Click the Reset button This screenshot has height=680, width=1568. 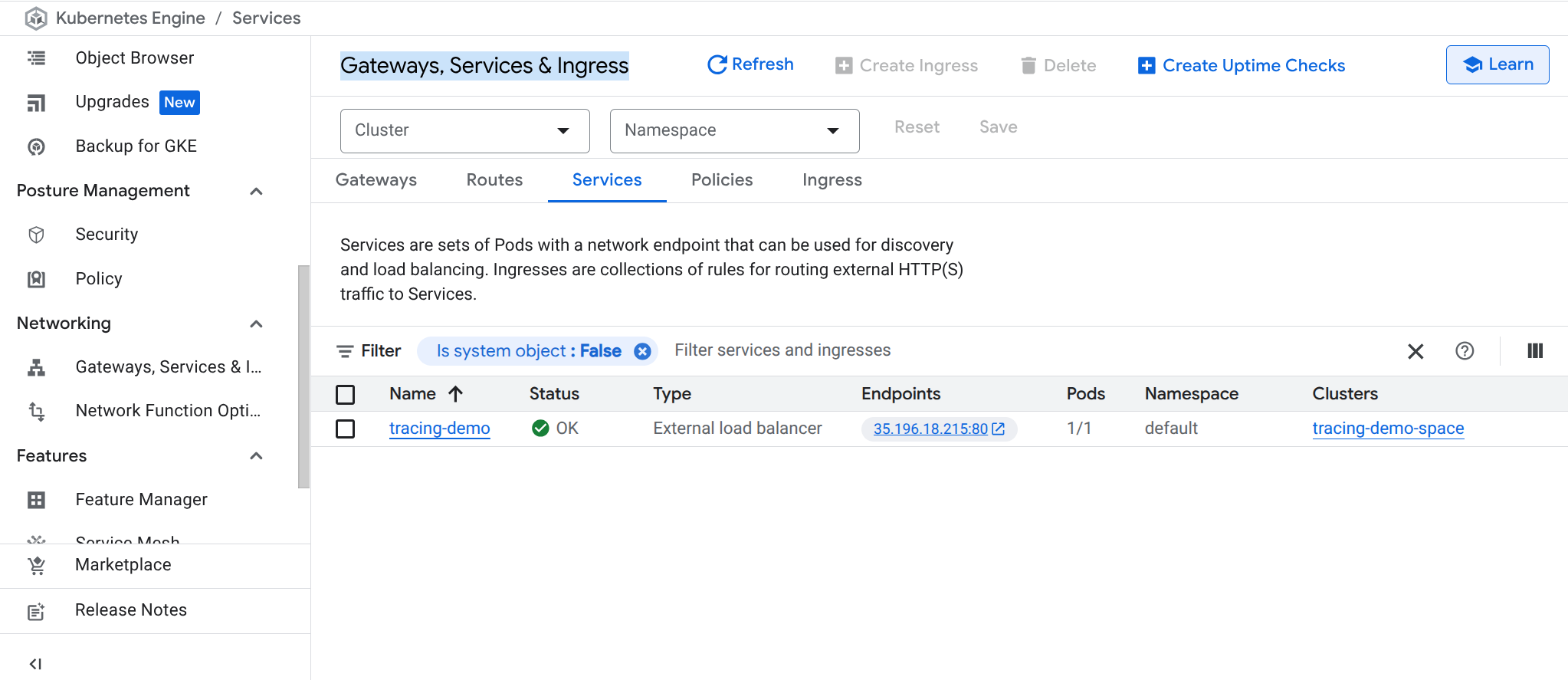coord(917,127)
